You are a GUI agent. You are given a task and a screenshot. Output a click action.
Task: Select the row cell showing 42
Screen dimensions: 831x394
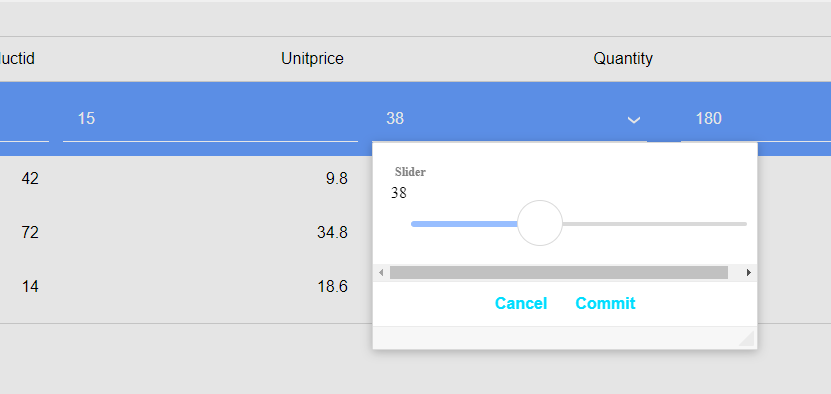click(x=30, y=179)
